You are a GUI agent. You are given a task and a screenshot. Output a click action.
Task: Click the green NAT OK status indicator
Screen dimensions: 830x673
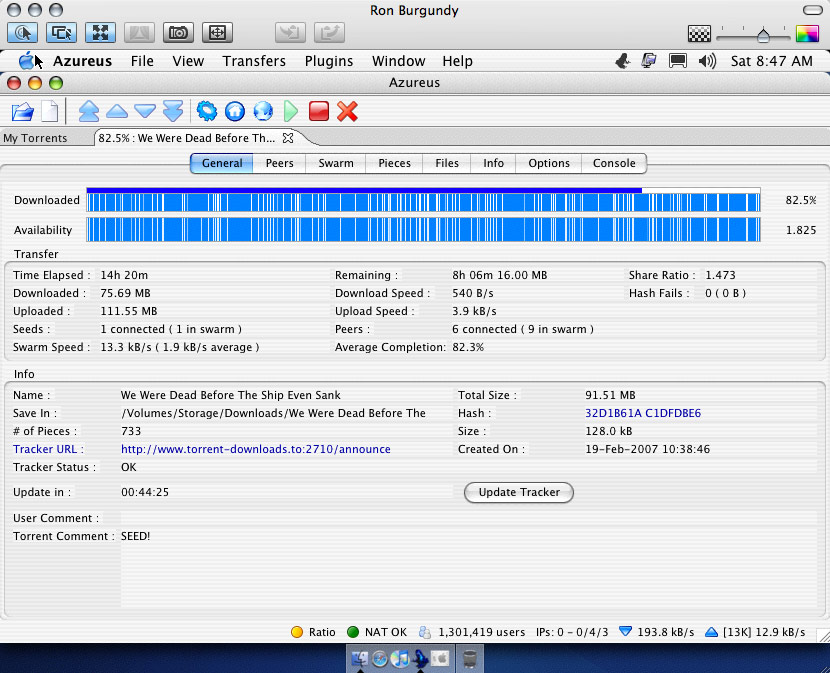point(353,632)
